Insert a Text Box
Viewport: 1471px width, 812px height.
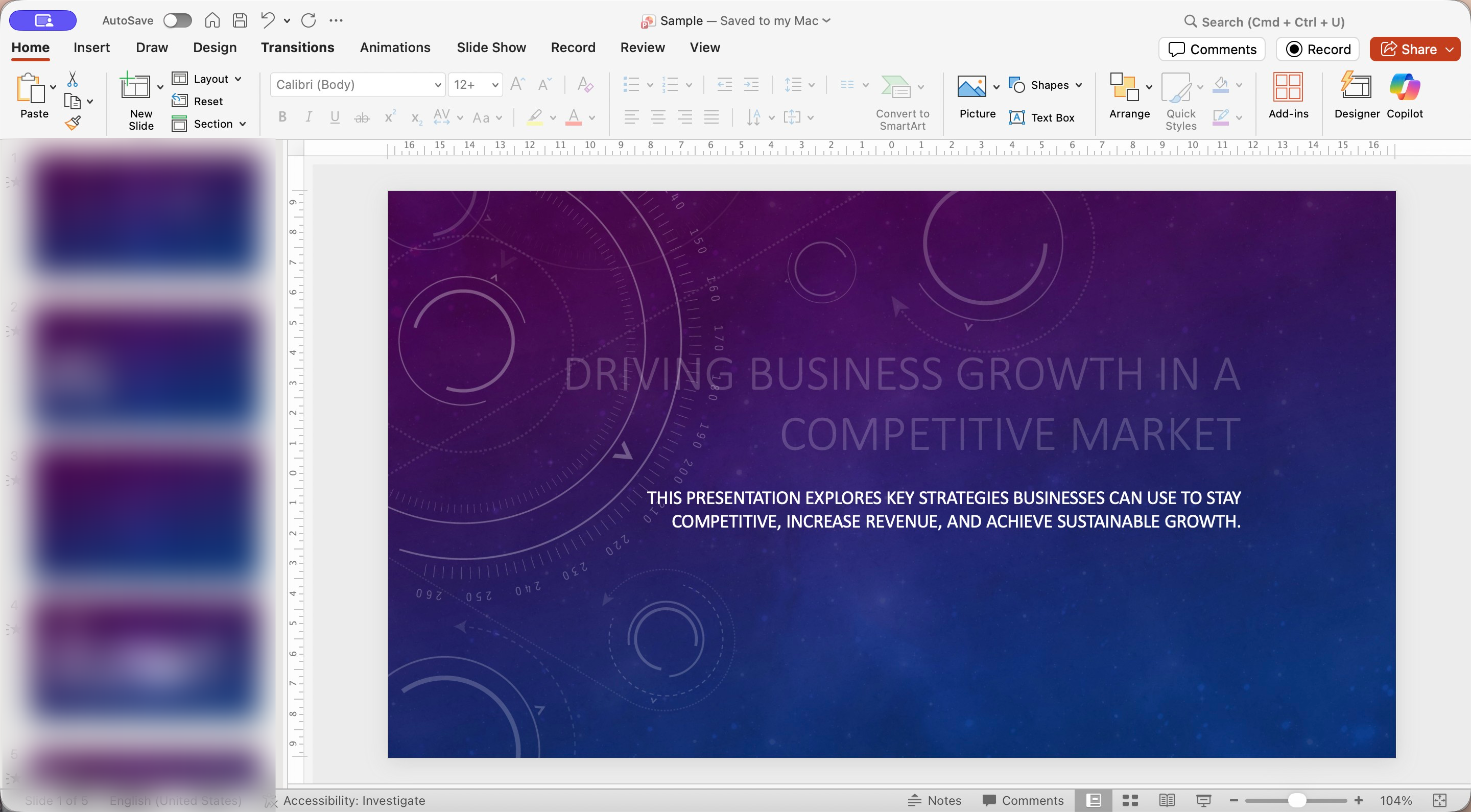(1041, 117)
